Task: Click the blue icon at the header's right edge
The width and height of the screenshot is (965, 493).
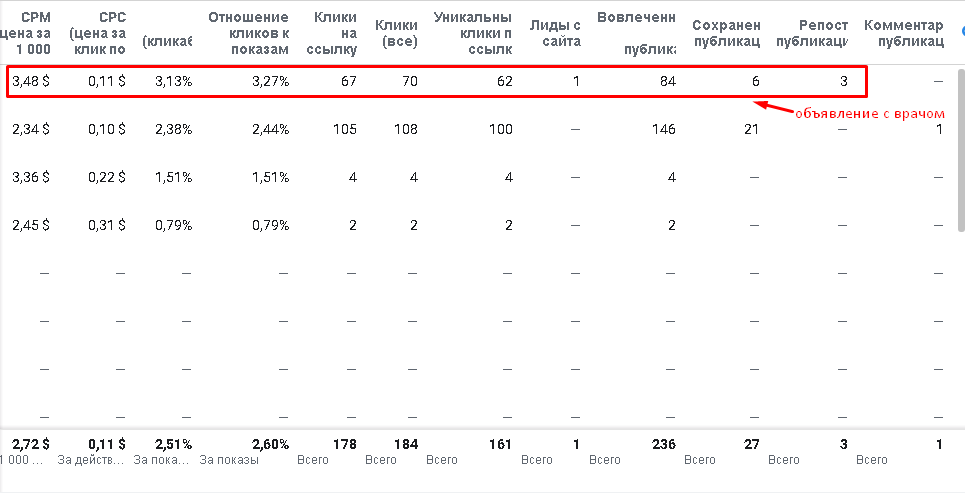Action: point(961,30)
